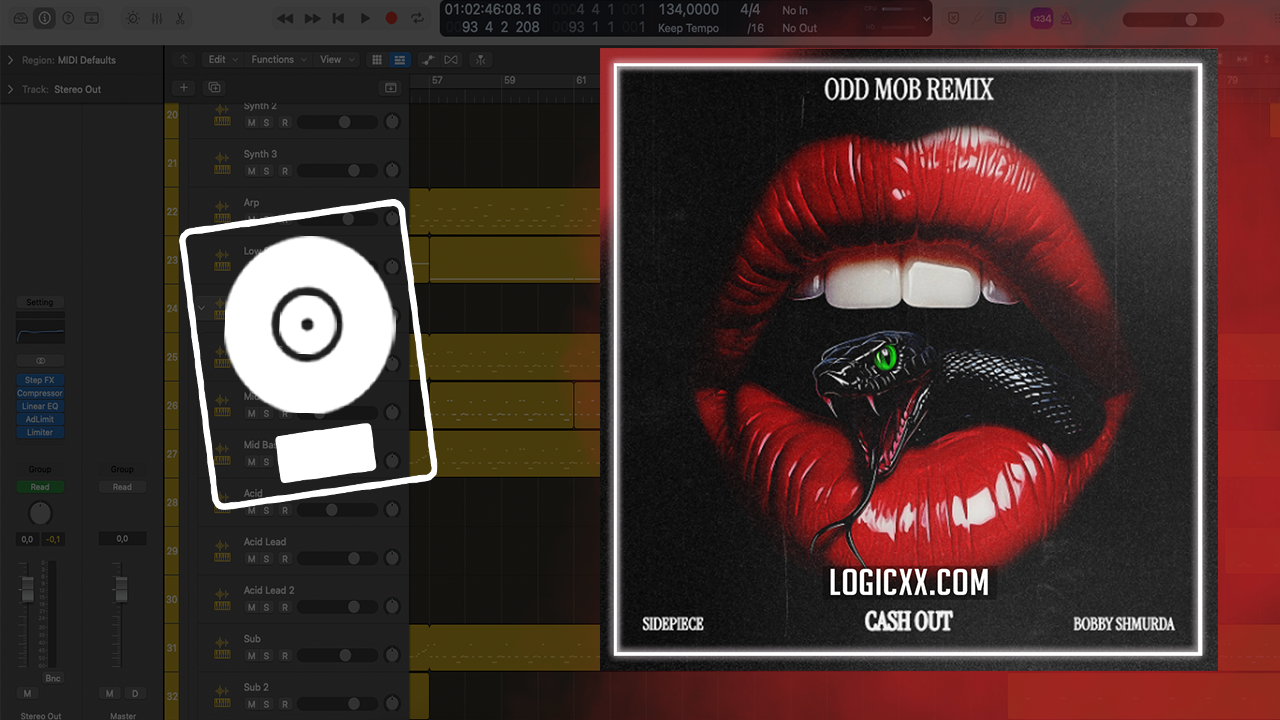This screenshot has width=1280, height=720.
Task: Start playback with the Play button
Action: [x=365, y=18]
